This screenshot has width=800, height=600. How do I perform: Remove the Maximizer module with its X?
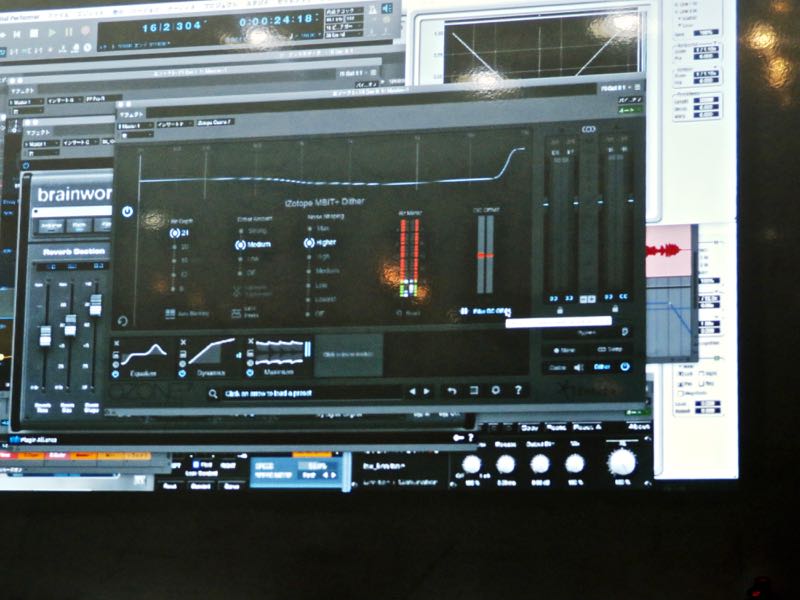(x=251, y=341)
